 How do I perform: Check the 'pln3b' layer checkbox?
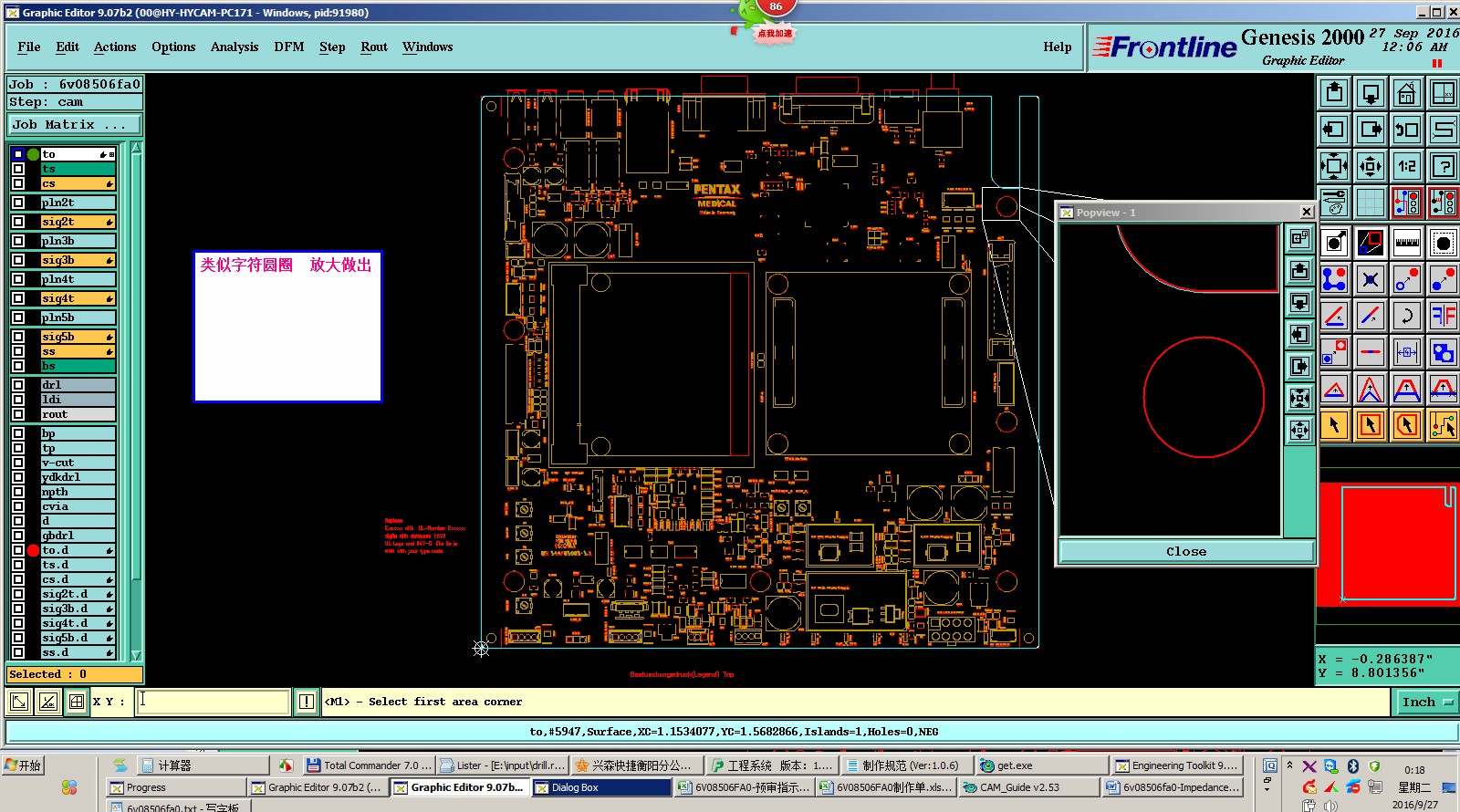(18, 241)
